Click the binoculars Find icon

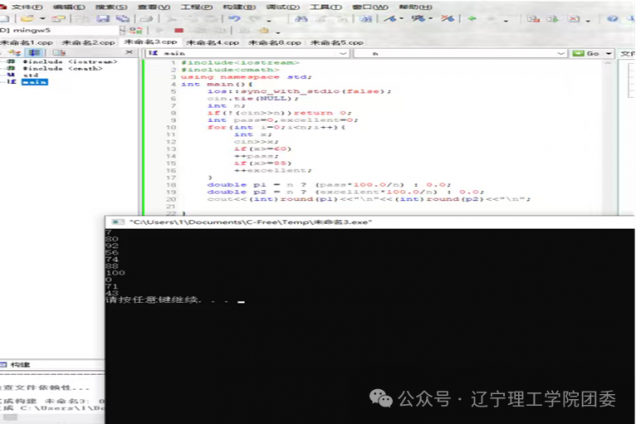(x=301, y=19)
